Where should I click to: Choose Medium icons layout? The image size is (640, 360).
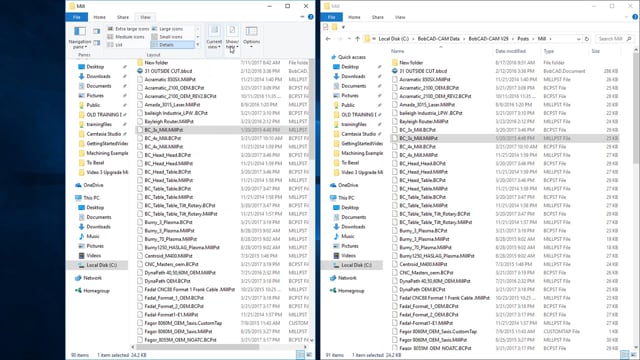(126, 37)
